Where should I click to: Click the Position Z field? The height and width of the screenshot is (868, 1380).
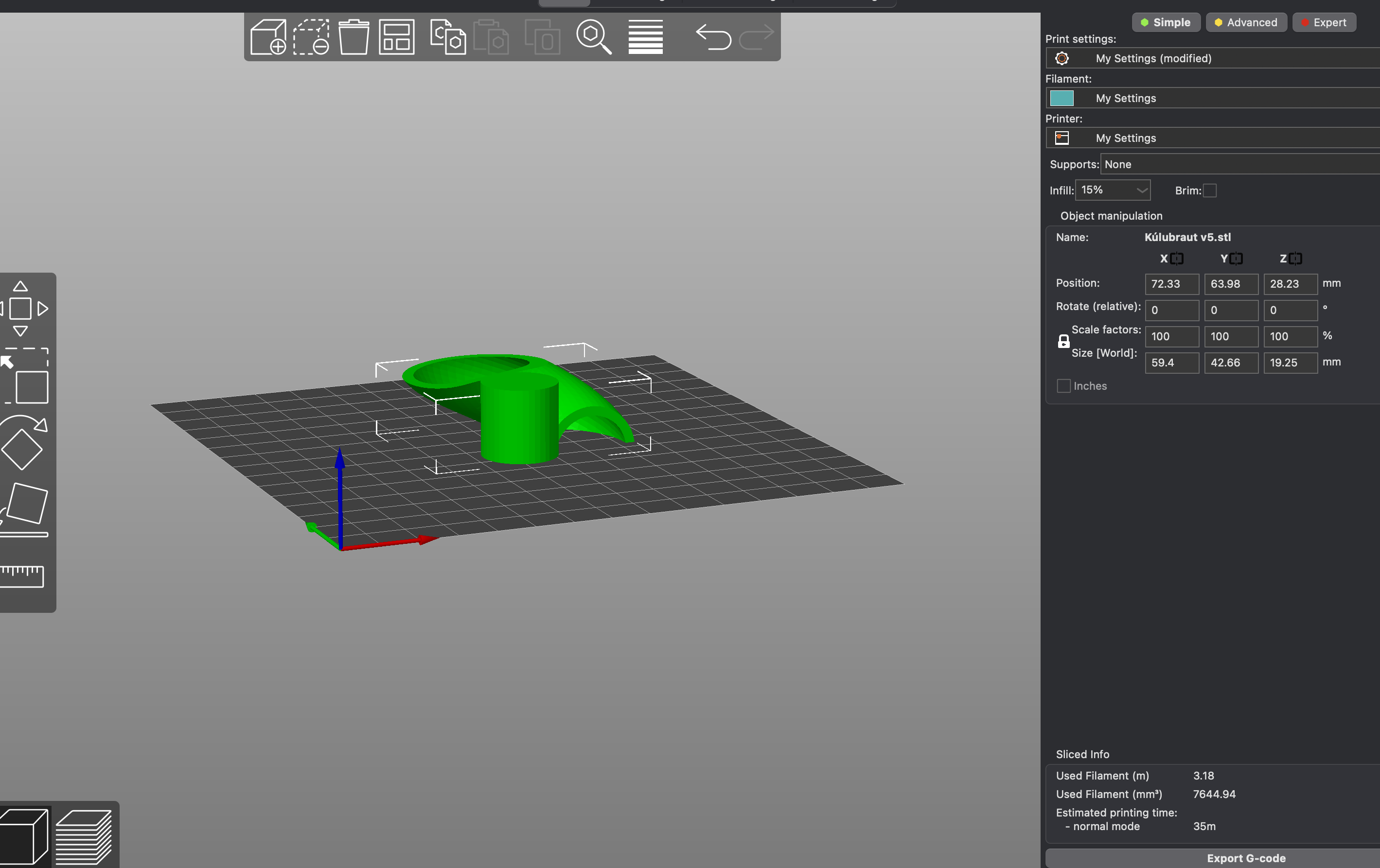[x=1290, y=284]
